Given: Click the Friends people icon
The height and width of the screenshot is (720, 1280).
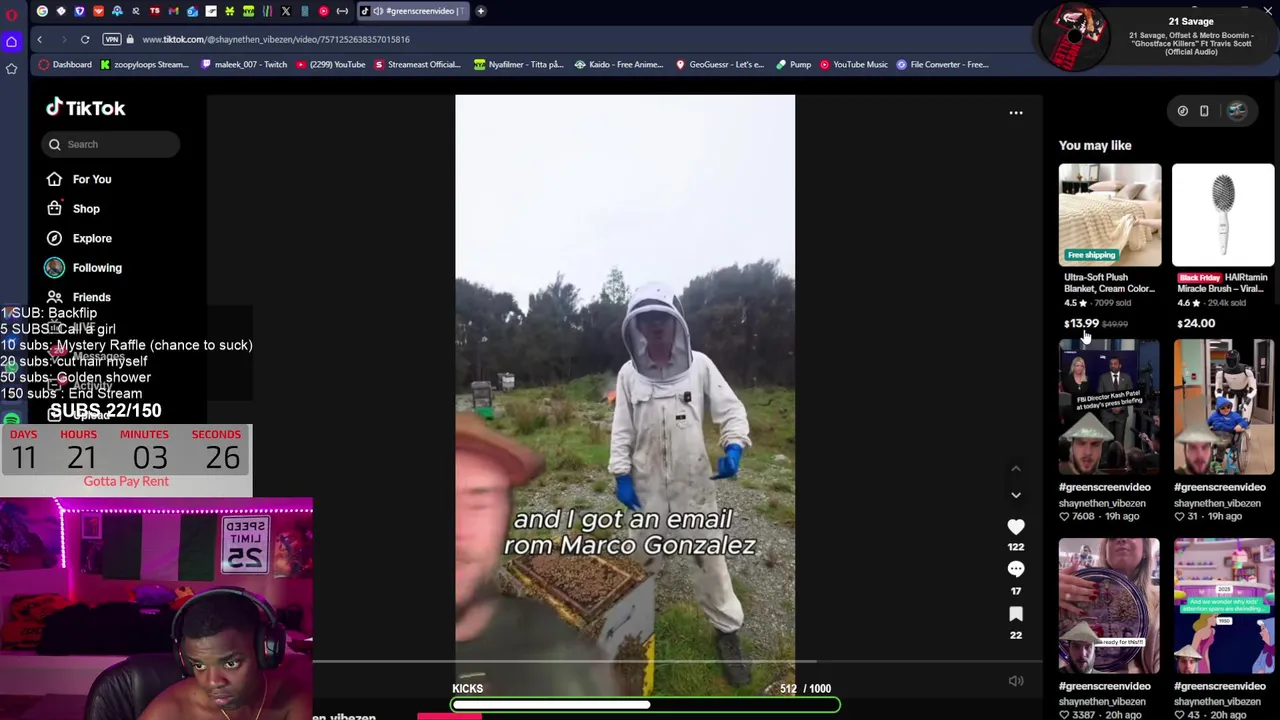Looking at the screenshot, I should [54, 297].
